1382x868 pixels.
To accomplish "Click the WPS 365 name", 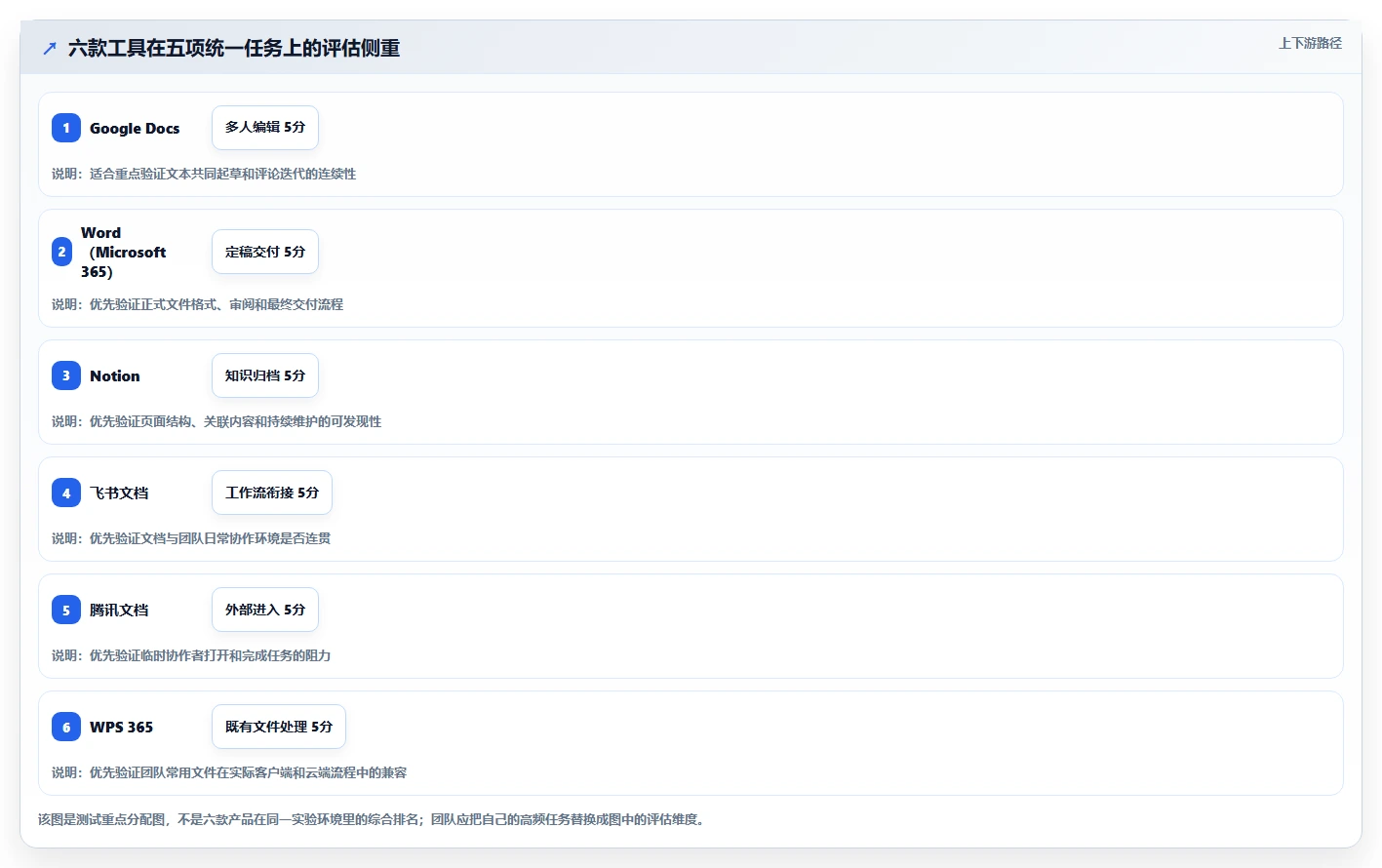I will click(x=121, y=727).
